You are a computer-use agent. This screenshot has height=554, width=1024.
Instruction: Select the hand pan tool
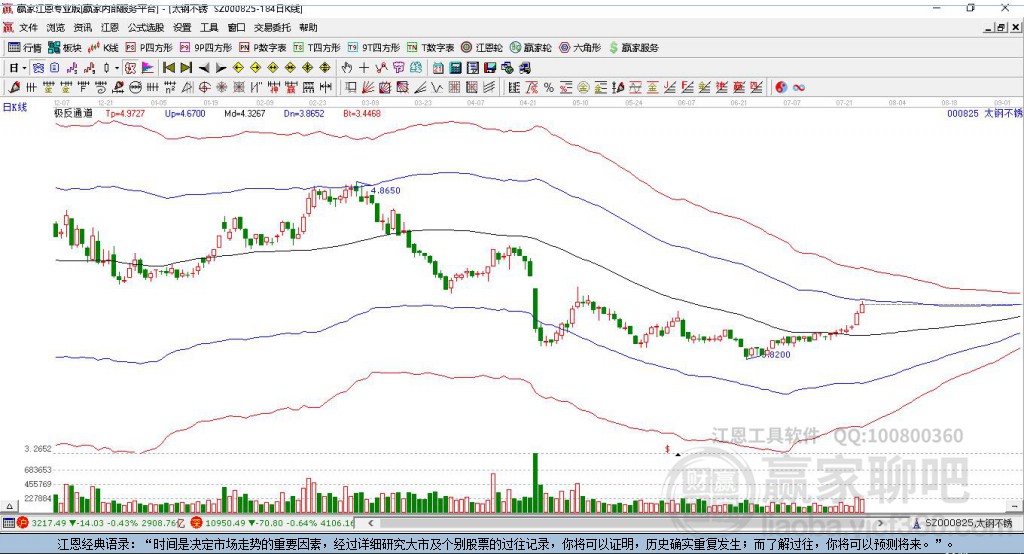tap(347, 68)
